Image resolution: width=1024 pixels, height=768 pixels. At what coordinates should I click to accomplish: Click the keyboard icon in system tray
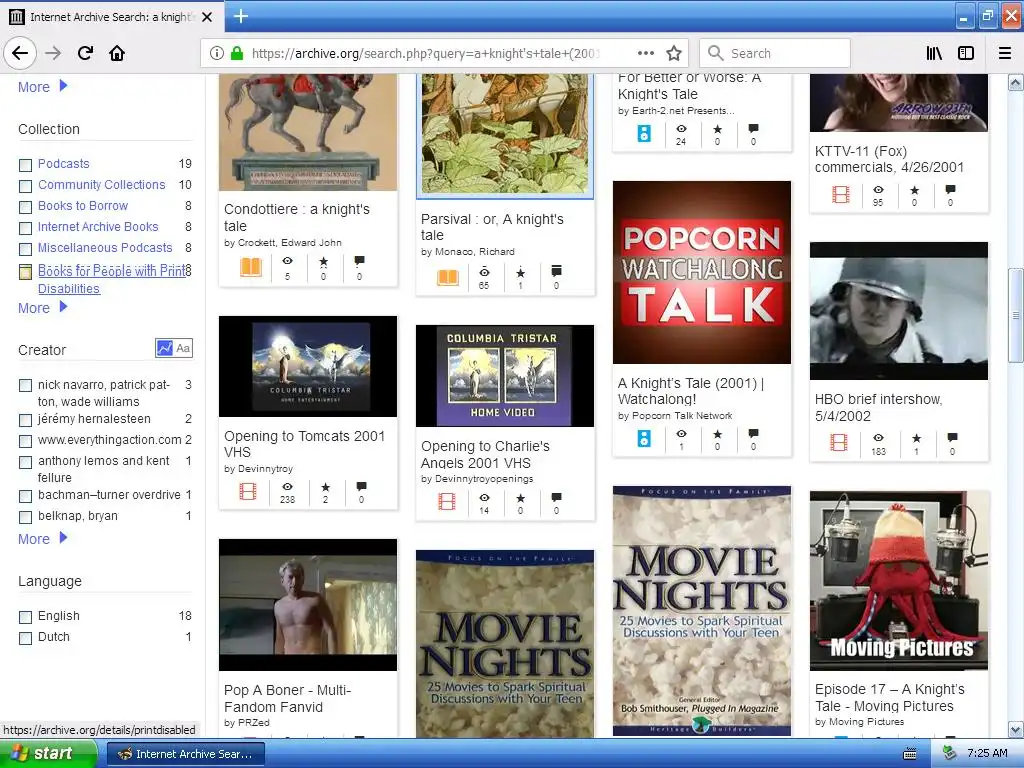coord(909,754)
